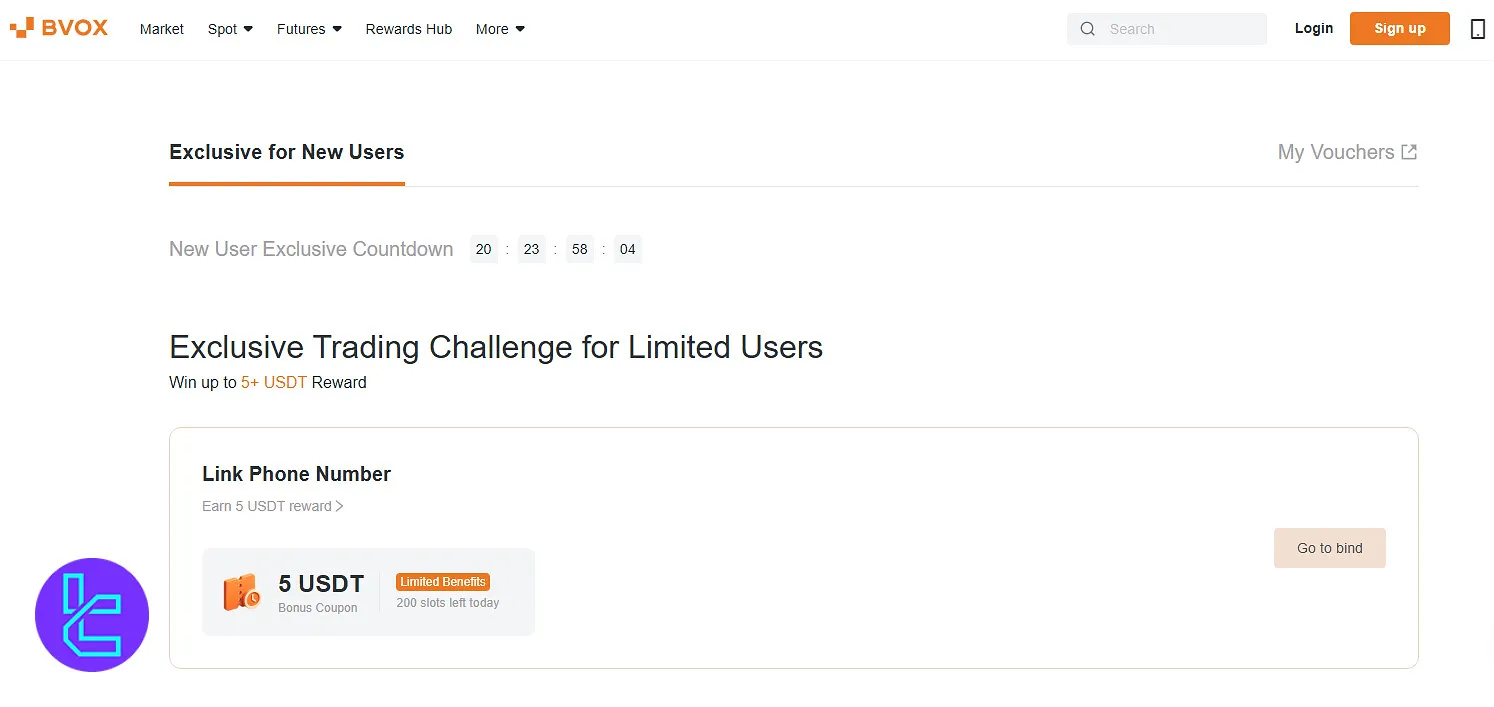Click the BVOX logo
The height and width of the screenshot is (707, 1494).
click(x=59, y=28)
